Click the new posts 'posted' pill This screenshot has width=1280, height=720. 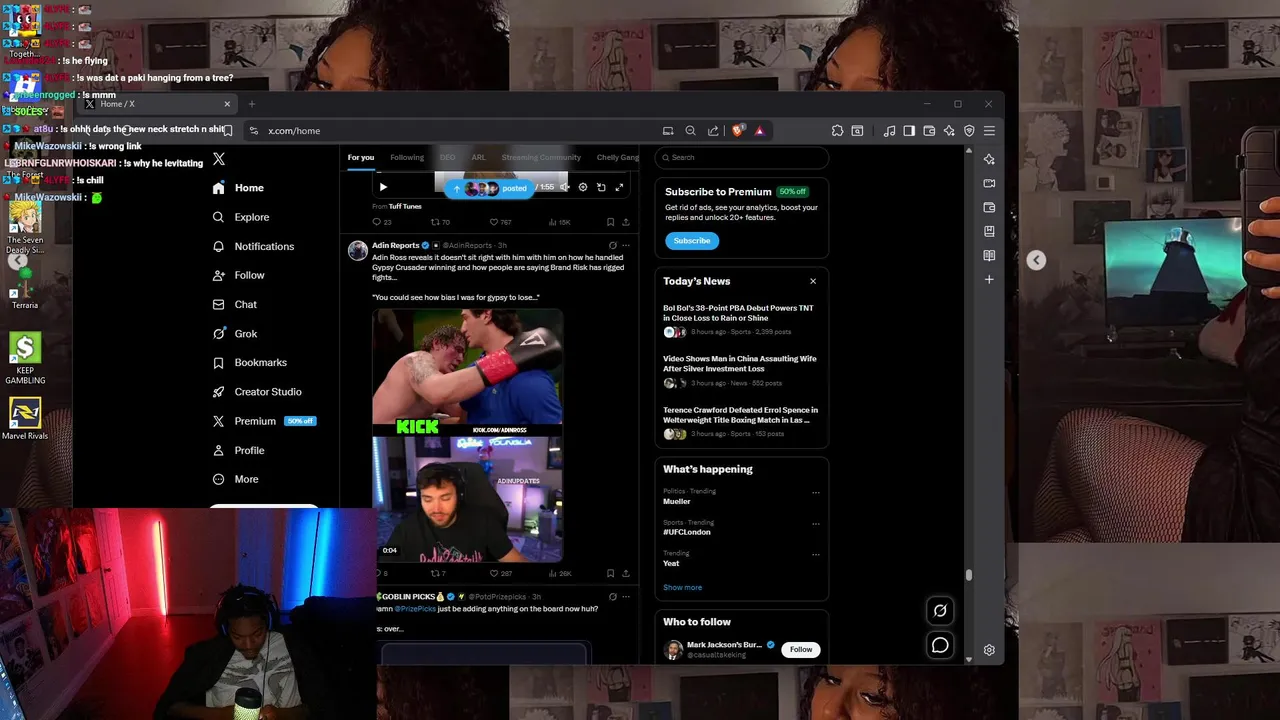tap(490, 188)
